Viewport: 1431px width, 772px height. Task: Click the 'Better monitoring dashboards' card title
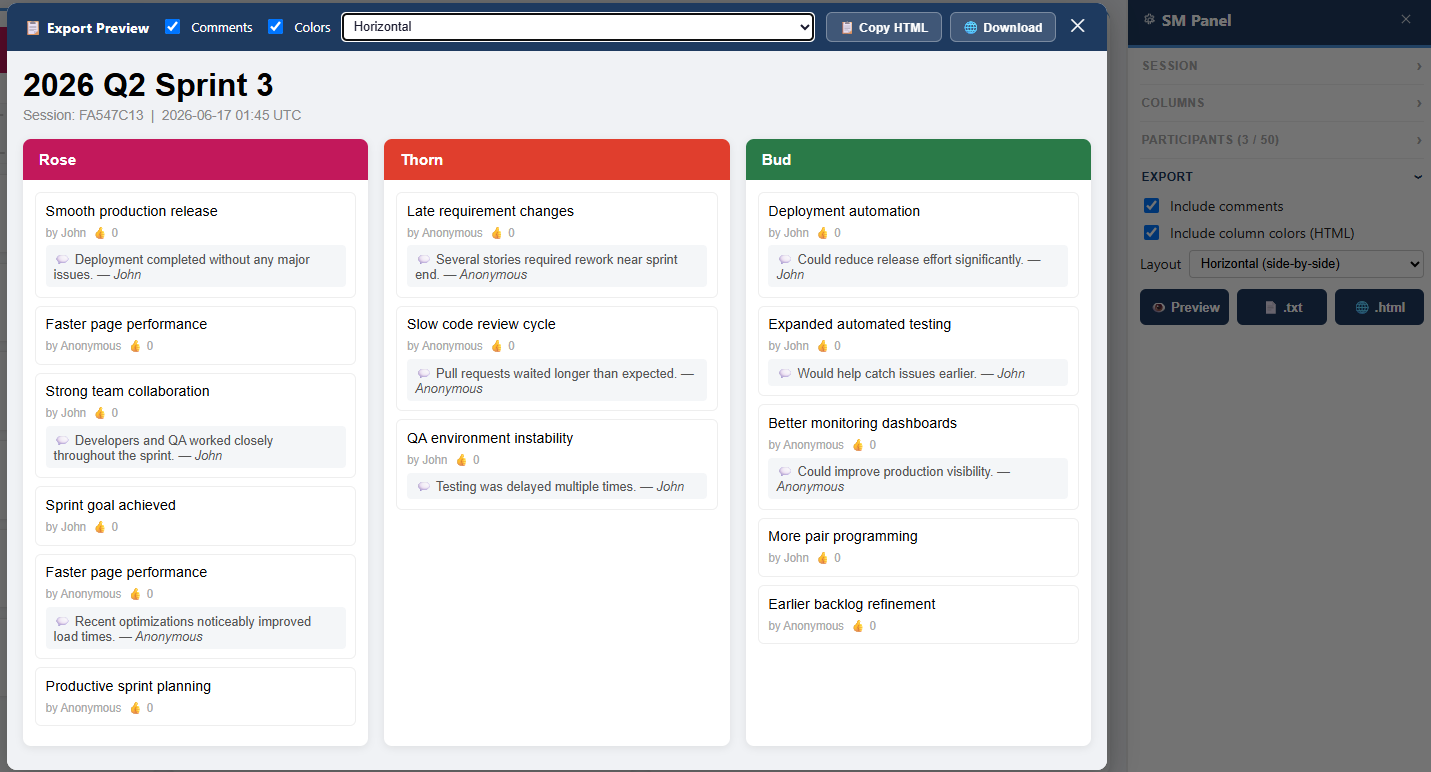(x=862, y=423)
